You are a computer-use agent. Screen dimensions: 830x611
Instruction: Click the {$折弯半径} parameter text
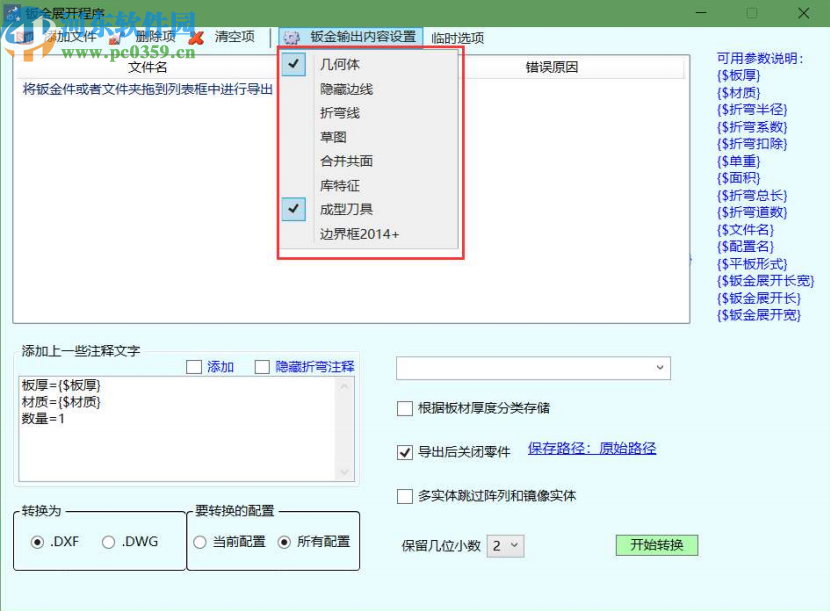click(x=752, y=110)
